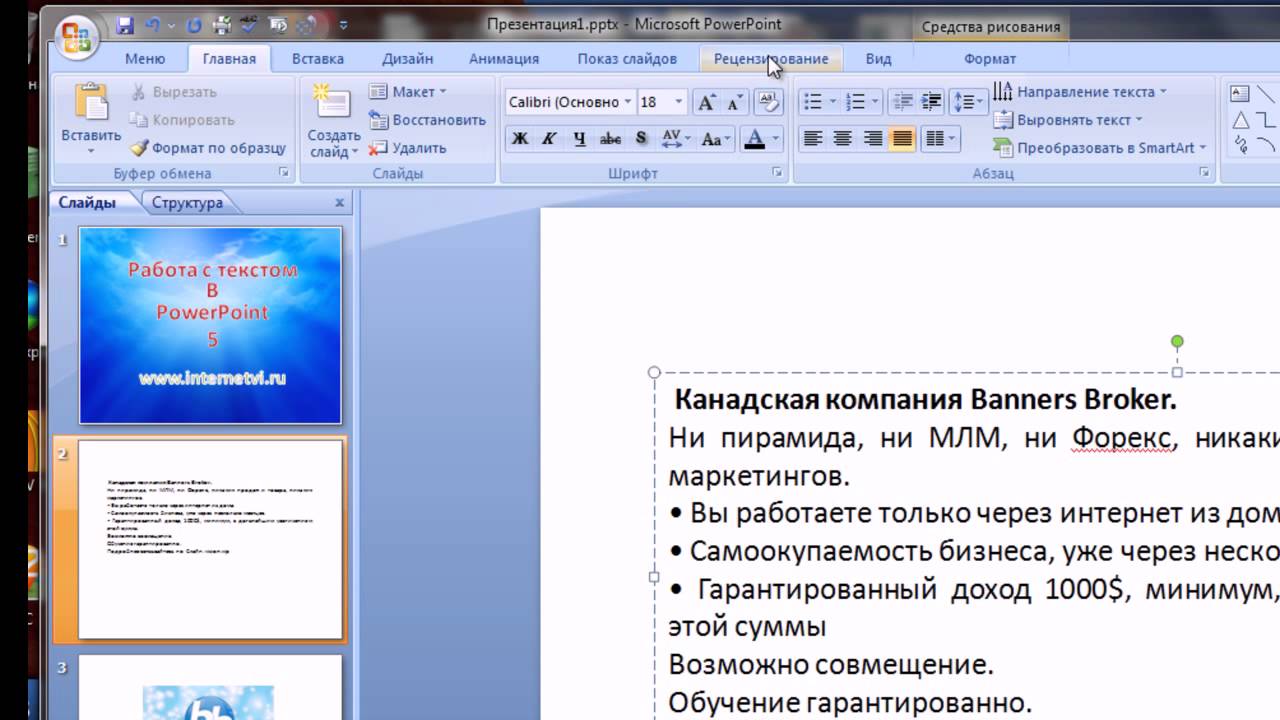
Task: Toggle text shadow S button
Action: 641,139
